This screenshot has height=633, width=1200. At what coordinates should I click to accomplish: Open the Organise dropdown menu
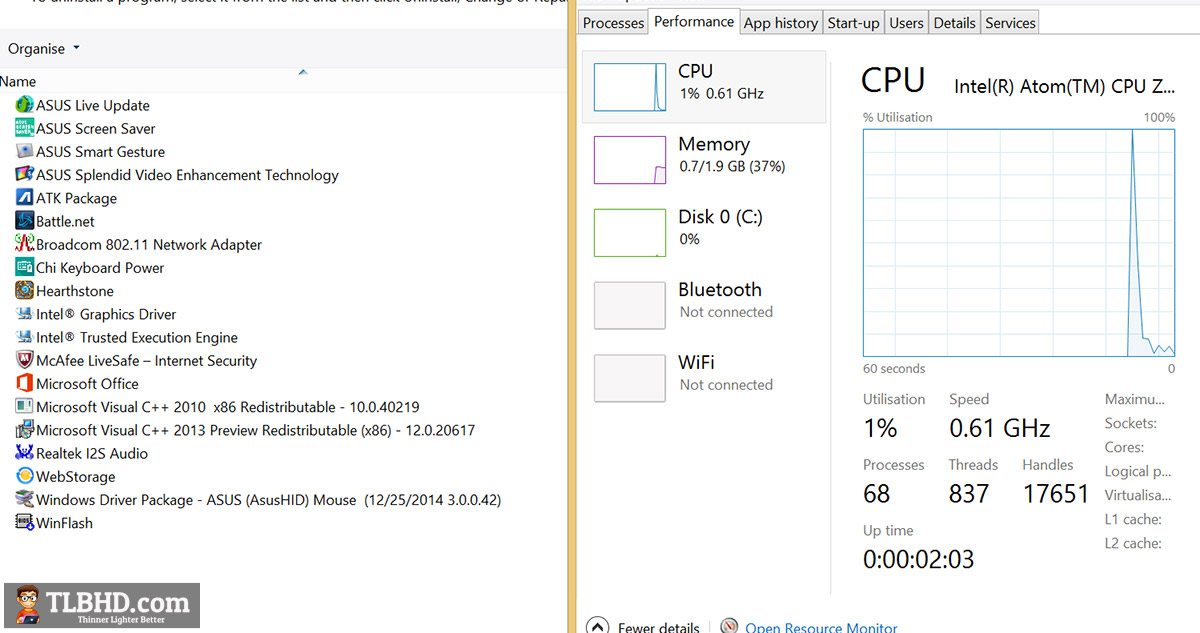click(x=44, y=48)
